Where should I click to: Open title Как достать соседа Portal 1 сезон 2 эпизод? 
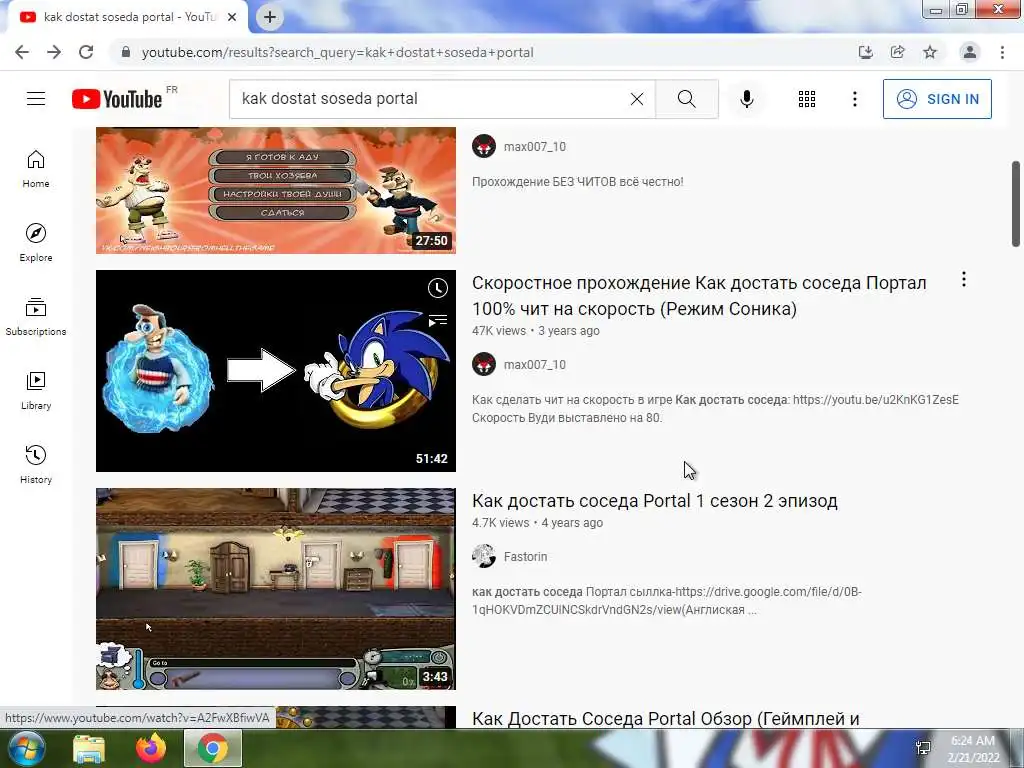coord(654,501)
